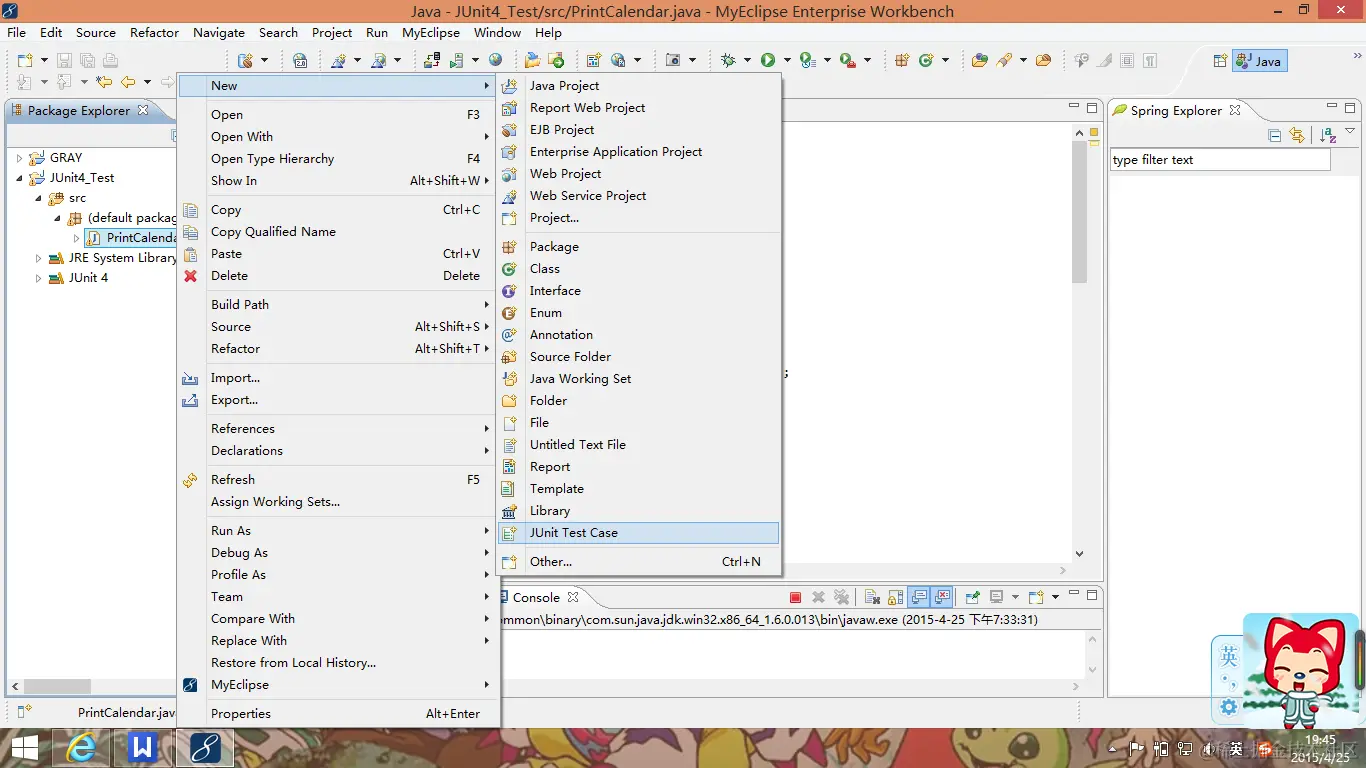
Task: Open the MyEclipse menu in the menu bar
Action: click(431, 32)
